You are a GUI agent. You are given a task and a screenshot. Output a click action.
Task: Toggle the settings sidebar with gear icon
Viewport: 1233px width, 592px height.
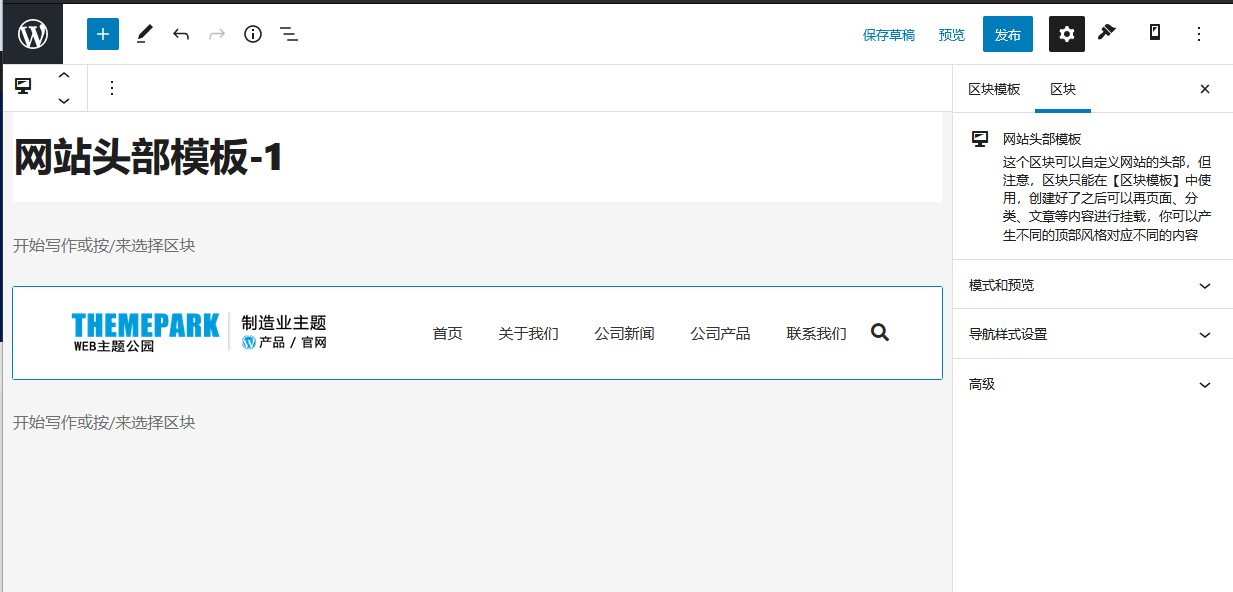point(1066,33)
